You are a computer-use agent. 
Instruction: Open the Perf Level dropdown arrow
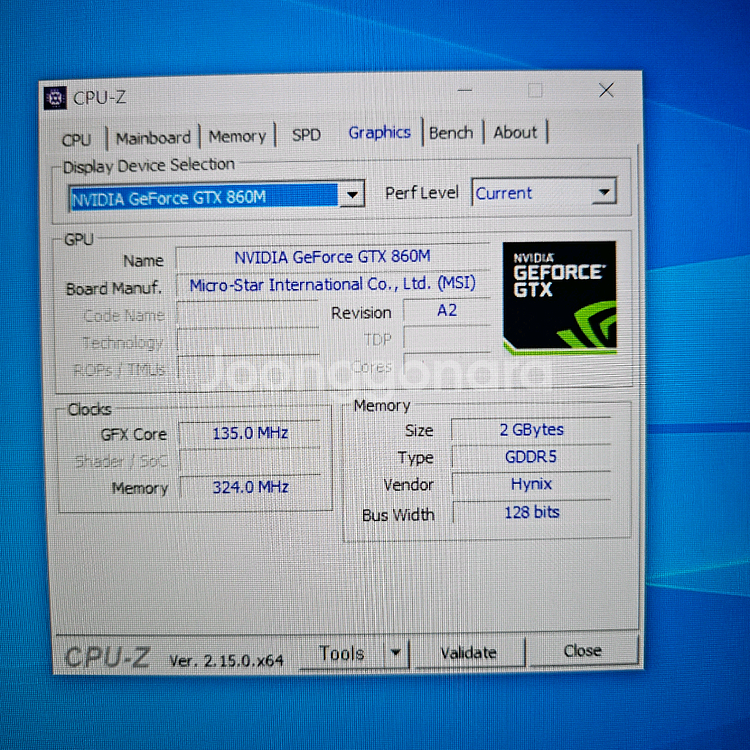click(604, 192)
